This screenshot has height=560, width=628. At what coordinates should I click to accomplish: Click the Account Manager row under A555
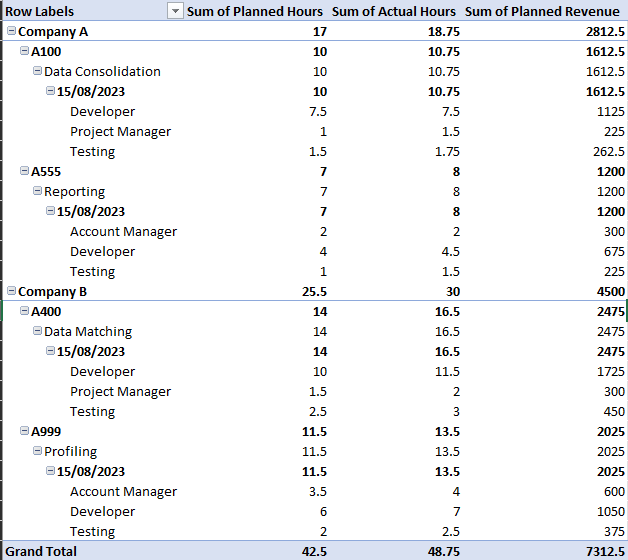(123, 231)
